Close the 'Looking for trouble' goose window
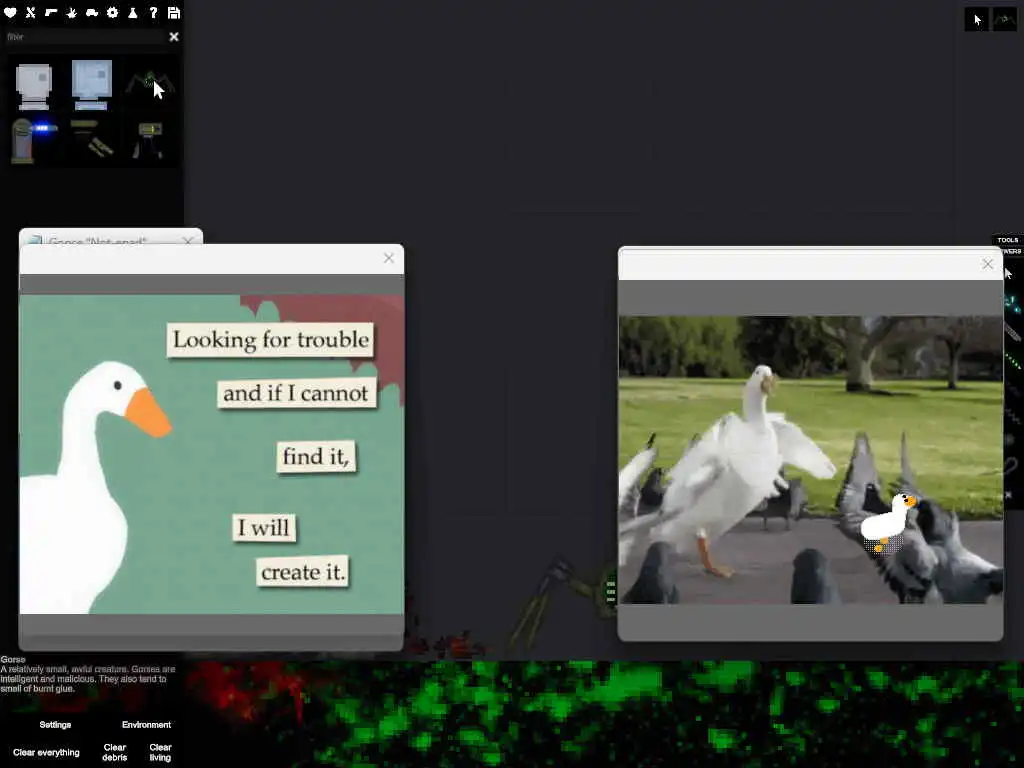The height and width of the screenshot is (768, 1024). 389,258
